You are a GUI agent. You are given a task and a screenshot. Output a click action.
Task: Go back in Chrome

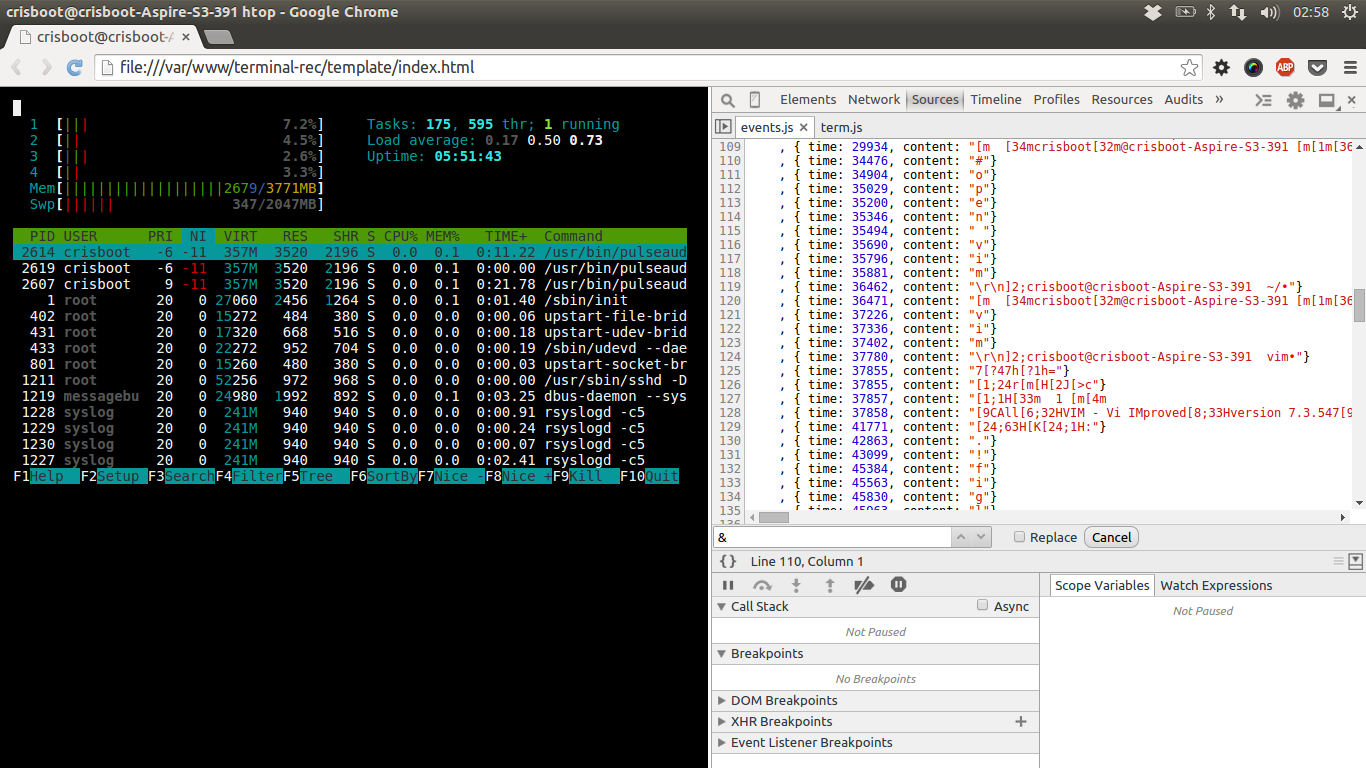click(x=18, y=68)
